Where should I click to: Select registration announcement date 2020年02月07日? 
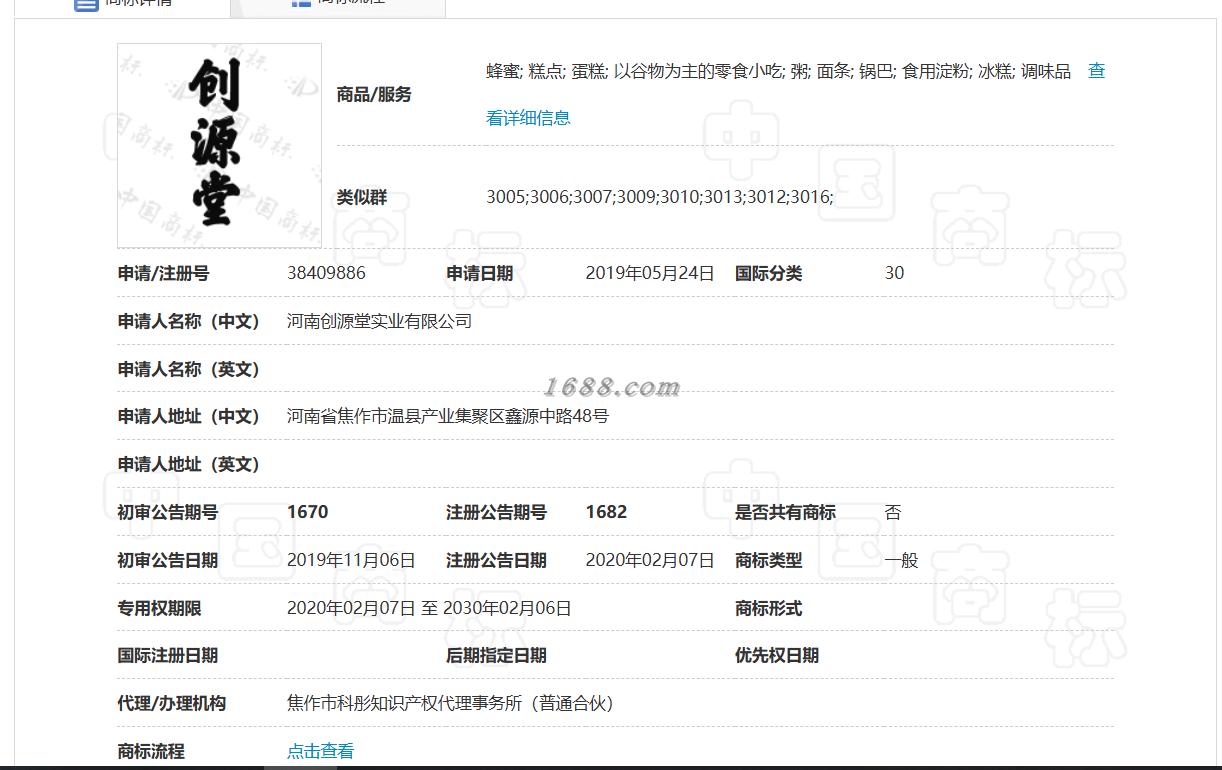pos(650,560)
